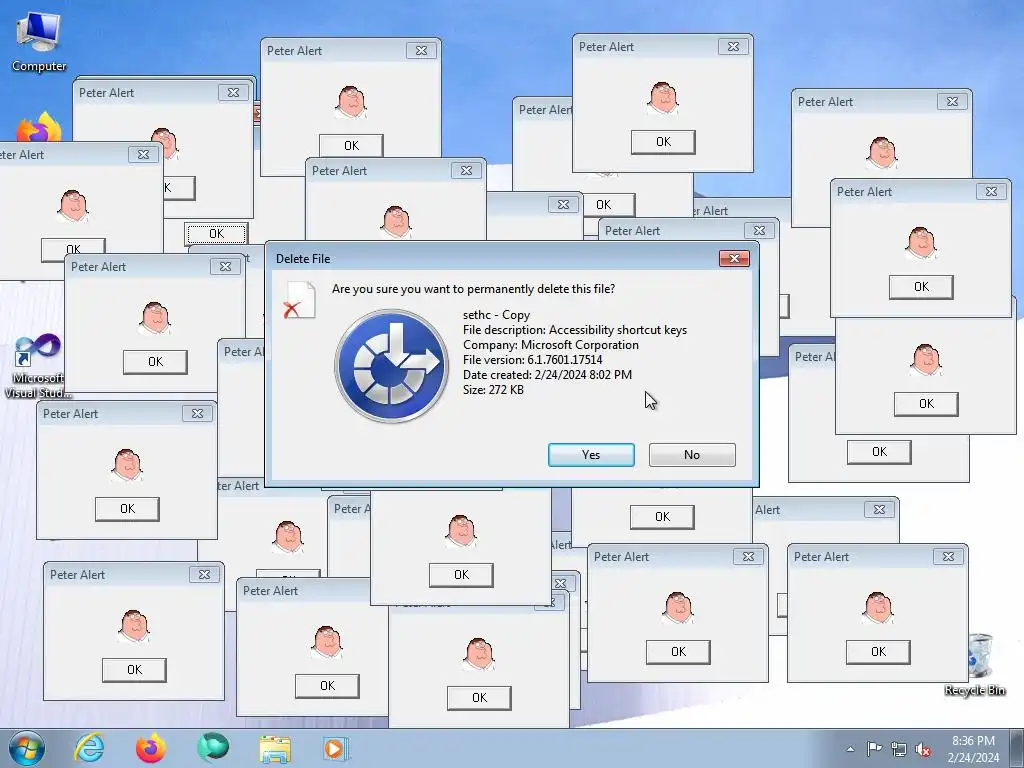
Task: Open the Computer desktop icon
Action: 39,42
